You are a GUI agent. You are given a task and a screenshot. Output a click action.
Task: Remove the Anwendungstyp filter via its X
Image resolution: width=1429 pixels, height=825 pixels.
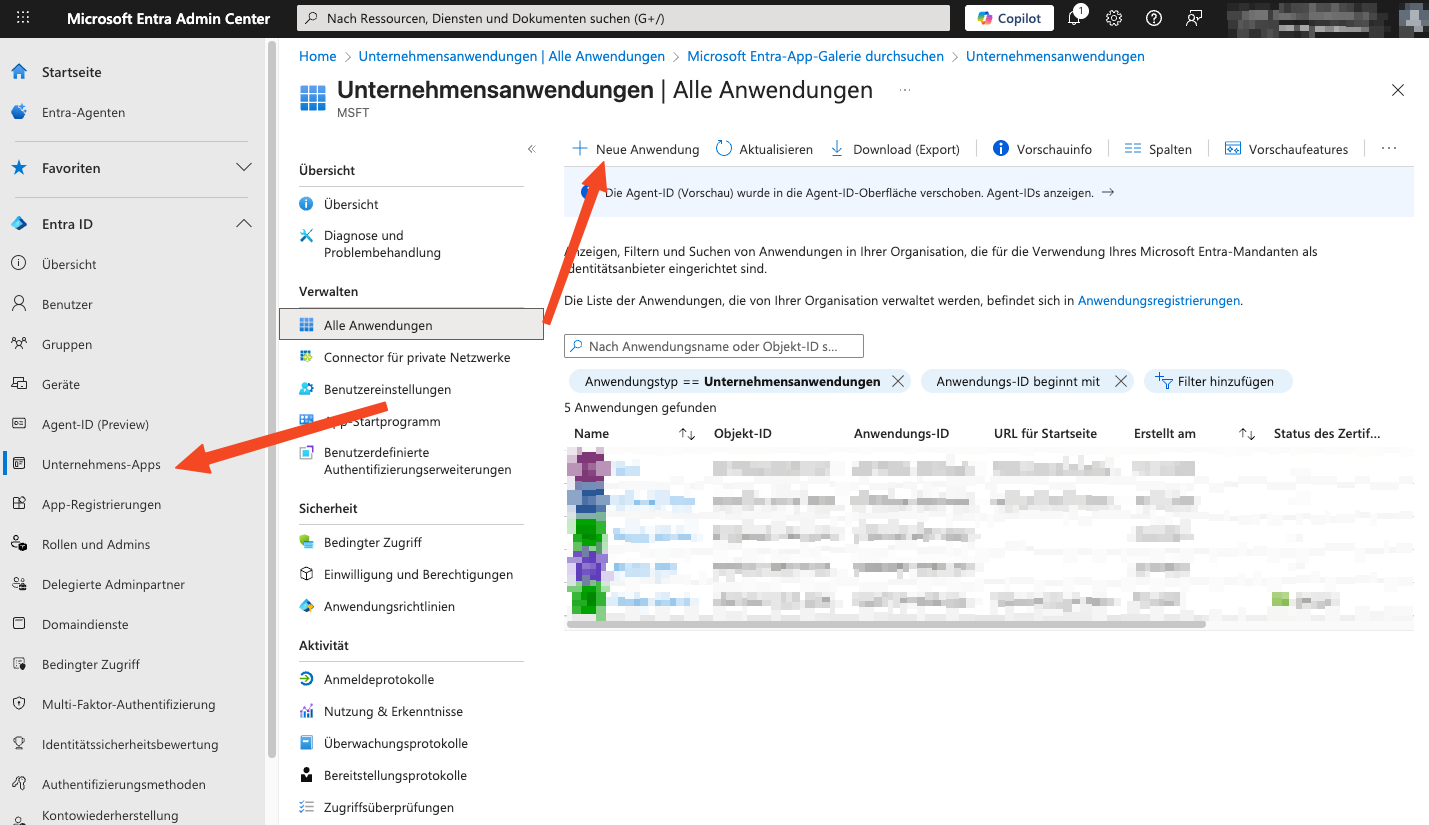pyautogui.click(x=897, y=381)
